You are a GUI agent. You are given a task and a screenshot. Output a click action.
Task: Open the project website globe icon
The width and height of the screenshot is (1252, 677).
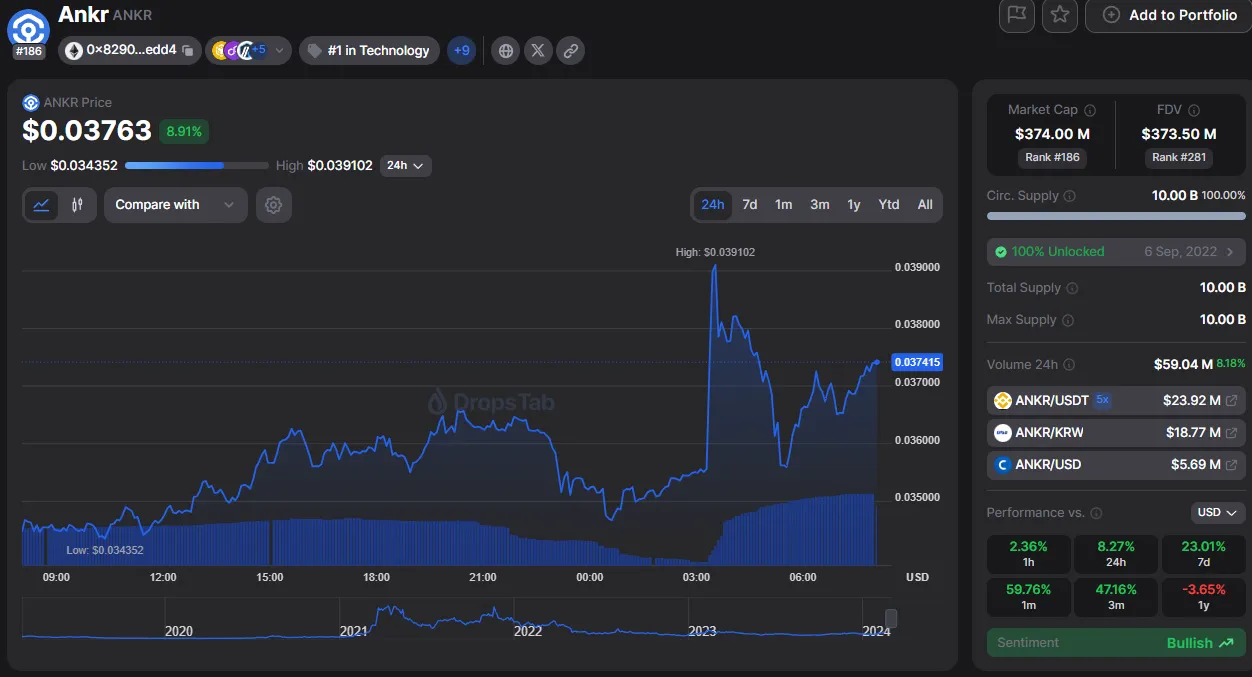506,50
